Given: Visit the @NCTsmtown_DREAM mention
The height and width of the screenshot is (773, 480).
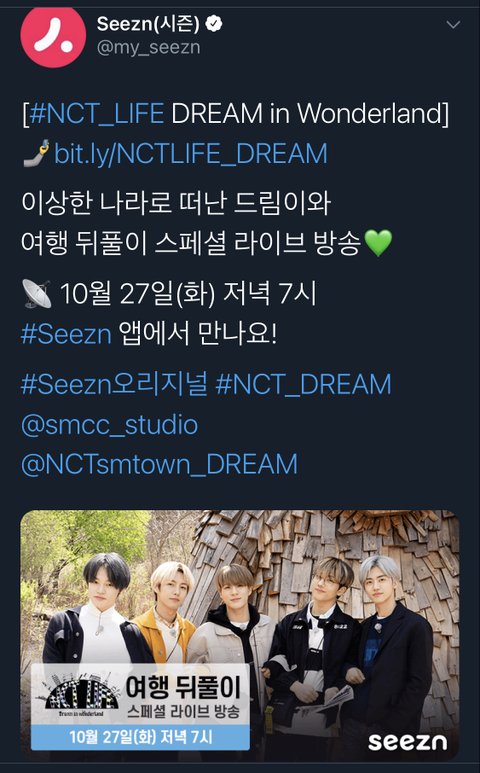Looking at the screenshot, I should click(159, 464).
